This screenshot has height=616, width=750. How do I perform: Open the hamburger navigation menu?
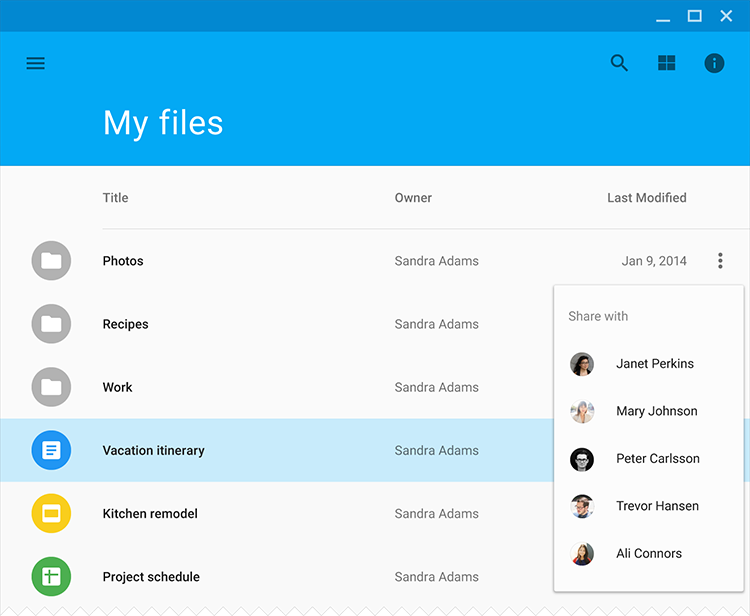pyautogui.click(x=35, y=63)
